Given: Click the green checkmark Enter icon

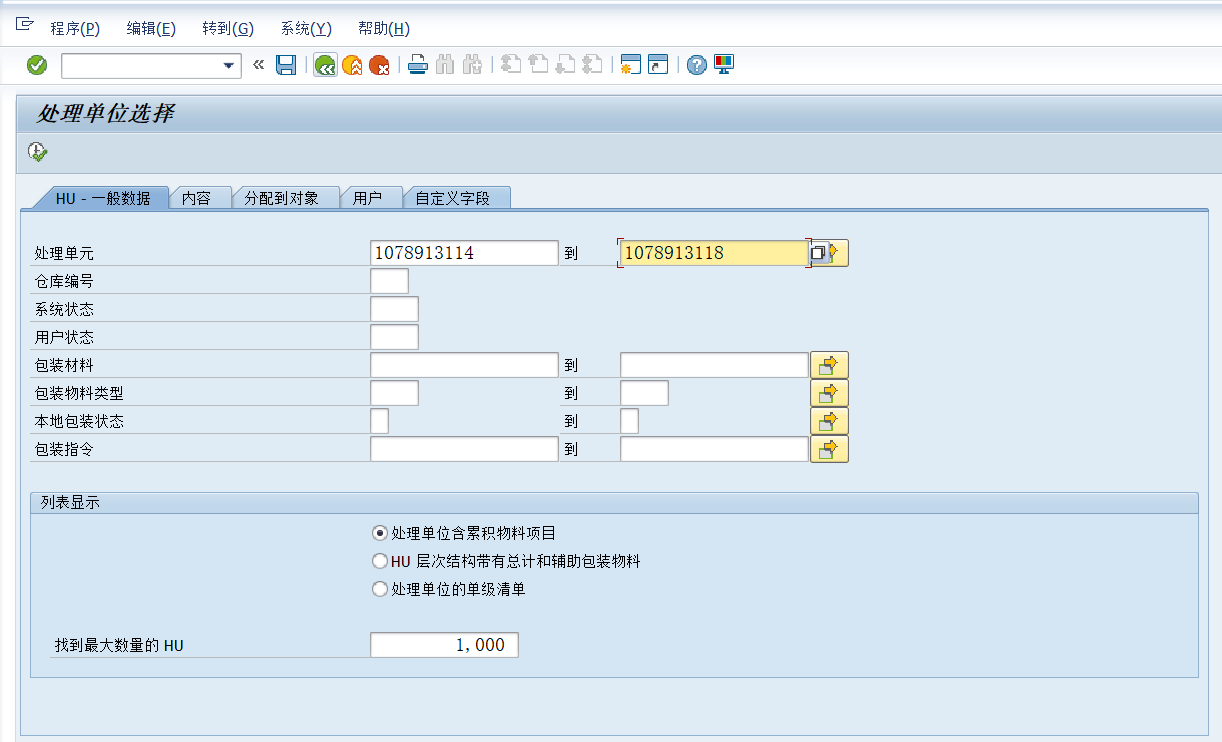Looking at the screenshot, I should pos(36,65).
